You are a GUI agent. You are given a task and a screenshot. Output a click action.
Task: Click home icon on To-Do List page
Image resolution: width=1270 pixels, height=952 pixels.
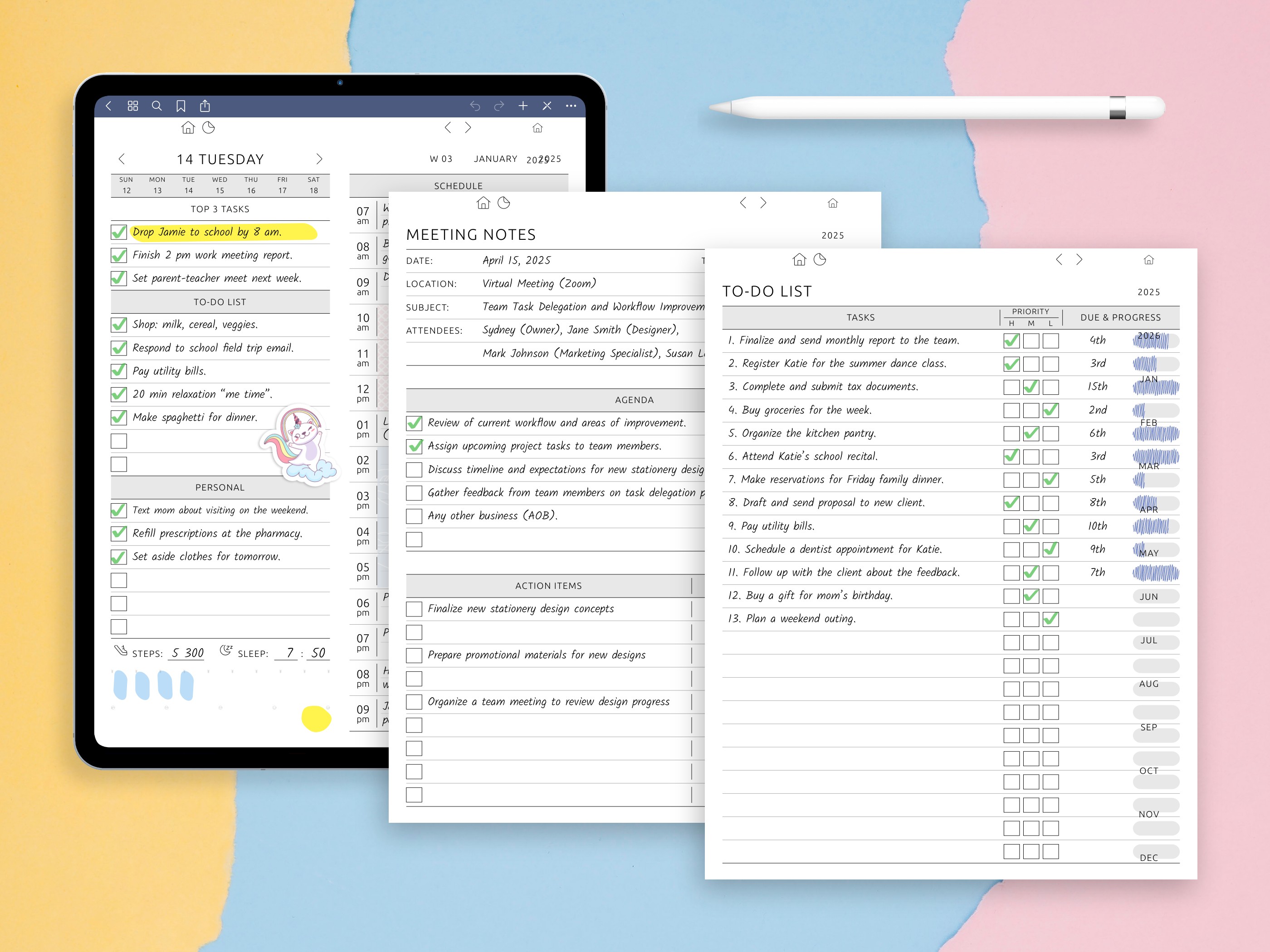799,260
